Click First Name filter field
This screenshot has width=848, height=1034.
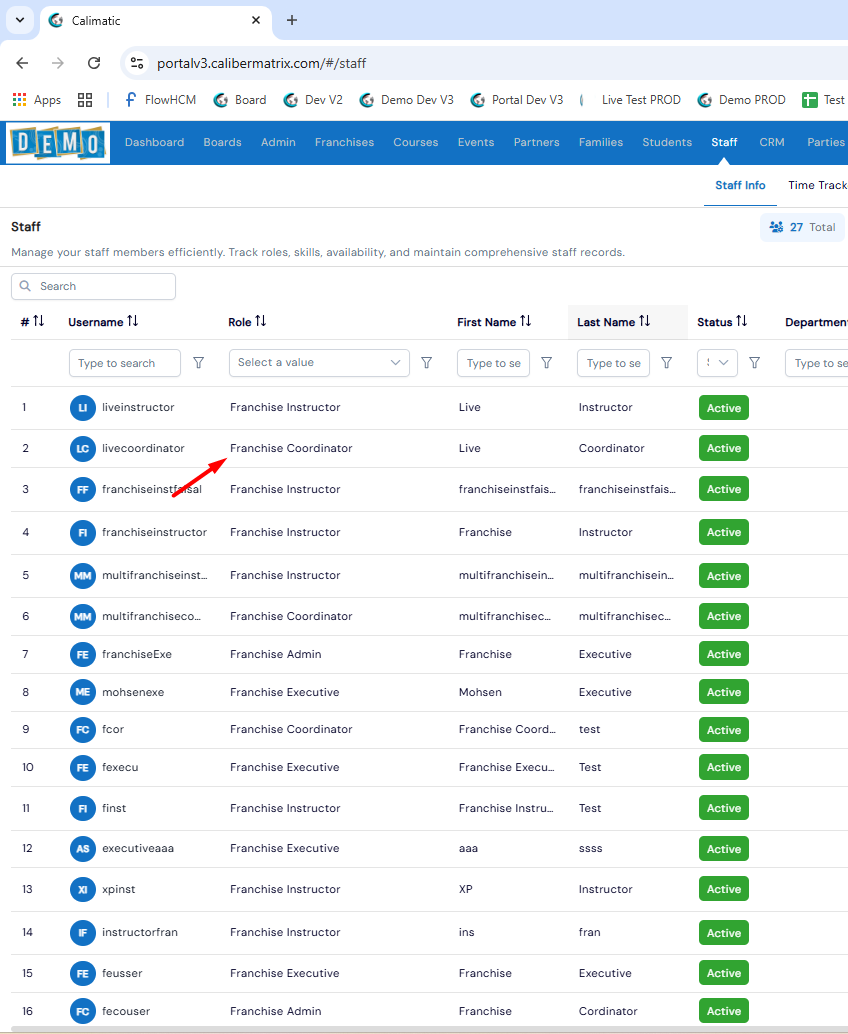[493, 363]
